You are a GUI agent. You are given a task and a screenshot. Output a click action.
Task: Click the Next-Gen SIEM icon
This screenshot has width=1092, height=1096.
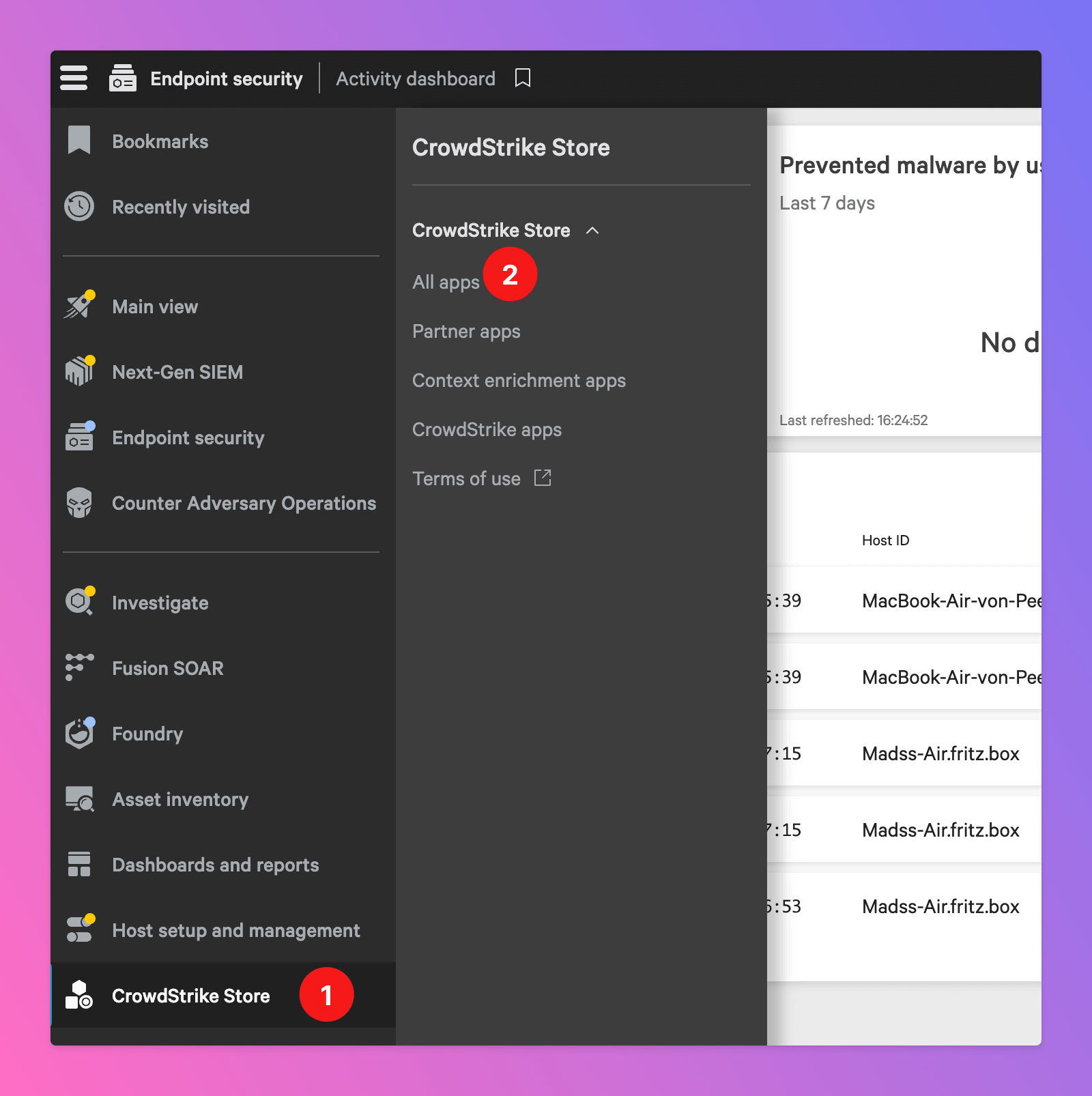[x=79, y=371]
